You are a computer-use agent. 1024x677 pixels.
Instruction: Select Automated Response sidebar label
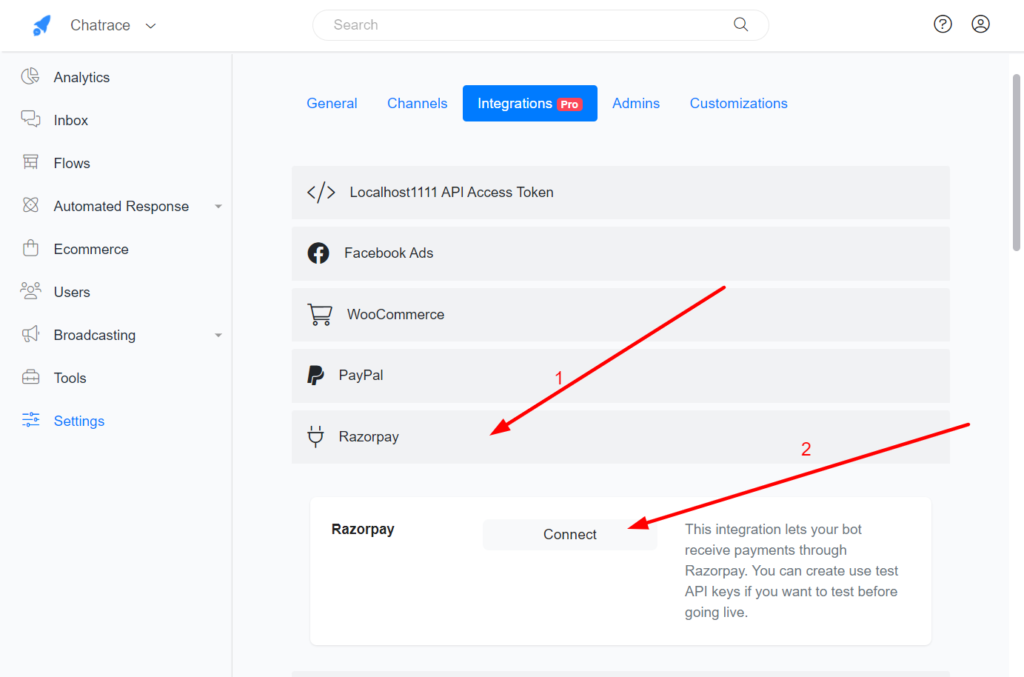(121, 206)
